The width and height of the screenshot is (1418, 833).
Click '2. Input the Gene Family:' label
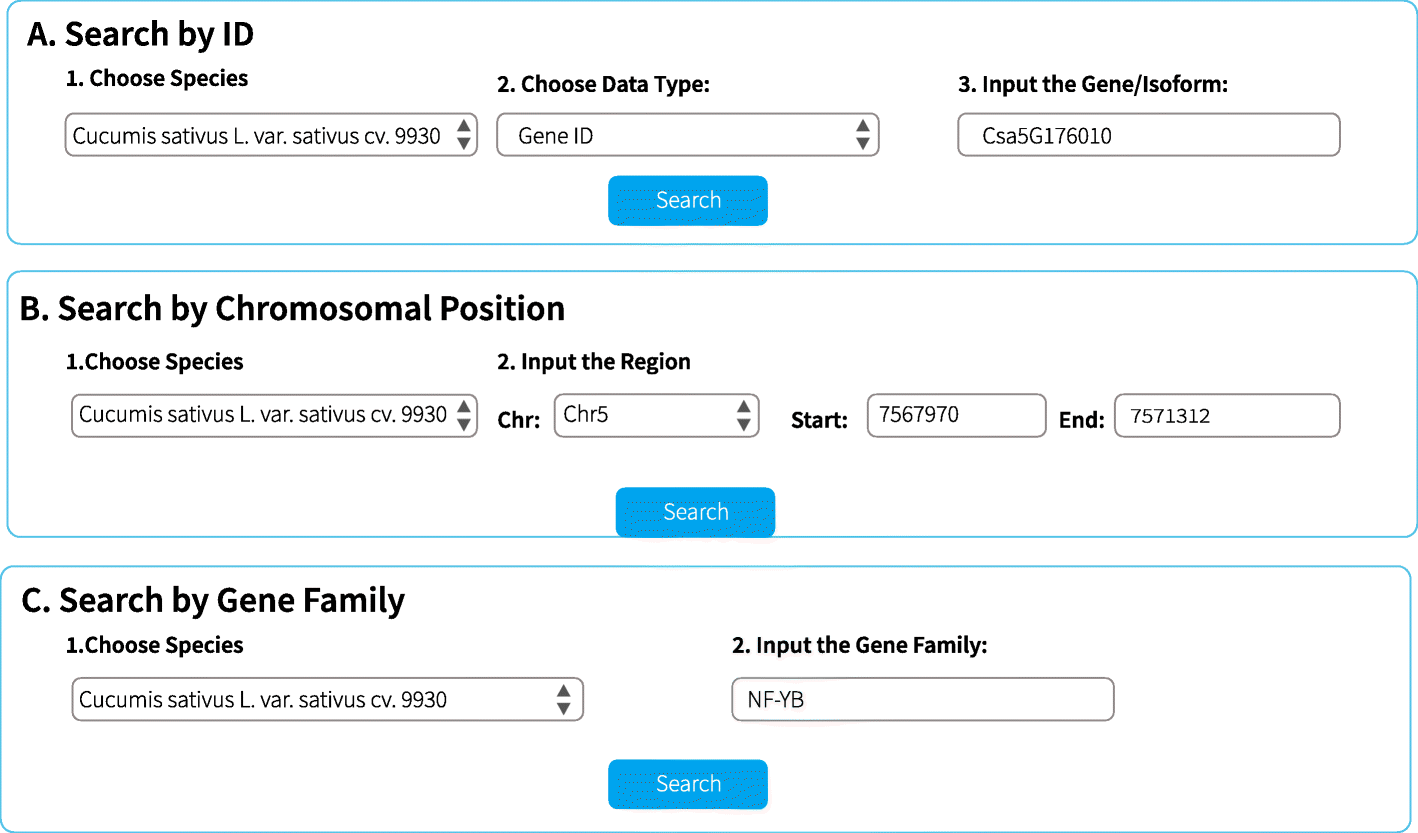point(859,646)
